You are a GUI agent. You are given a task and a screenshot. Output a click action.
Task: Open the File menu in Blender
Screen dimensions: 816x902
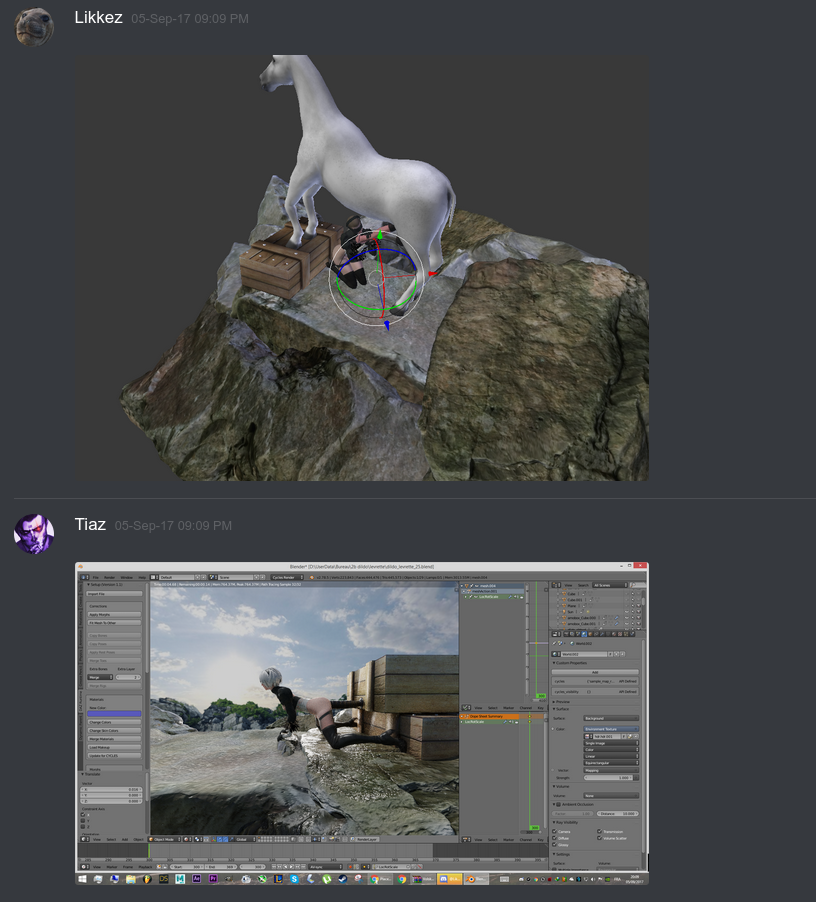tap(96, 577)
